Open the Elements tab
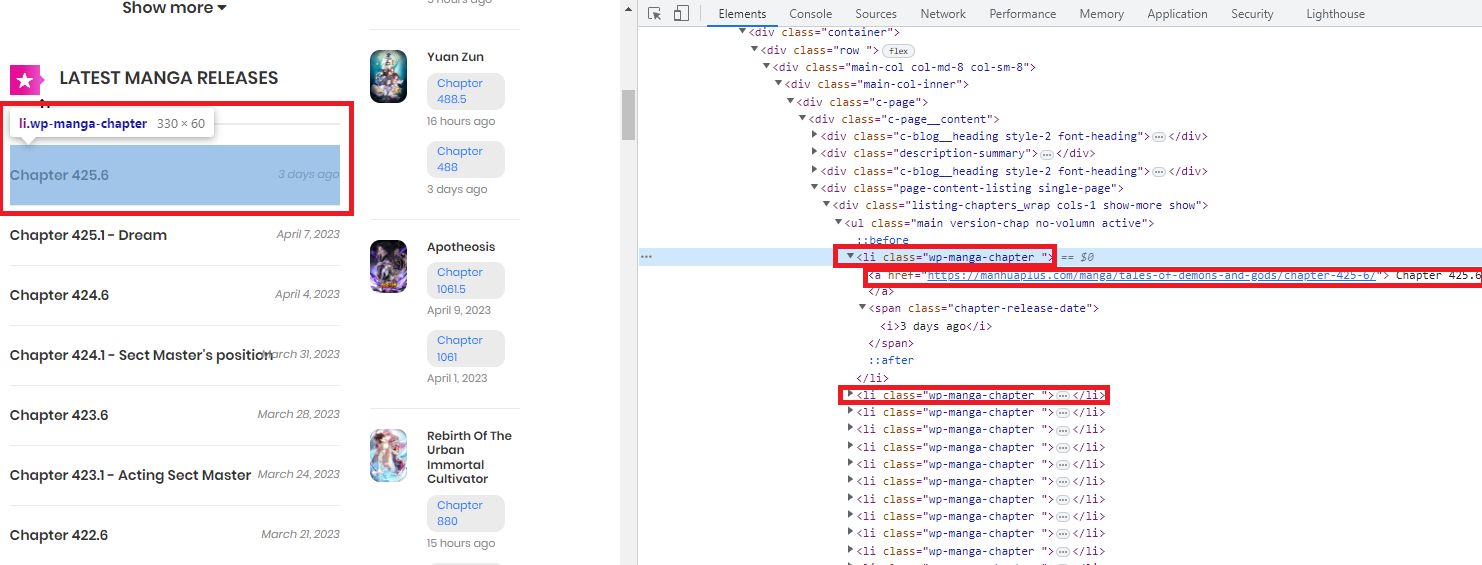Viewport: 1482px width, 565px height. pyautogui.click(x=742, y=14)
